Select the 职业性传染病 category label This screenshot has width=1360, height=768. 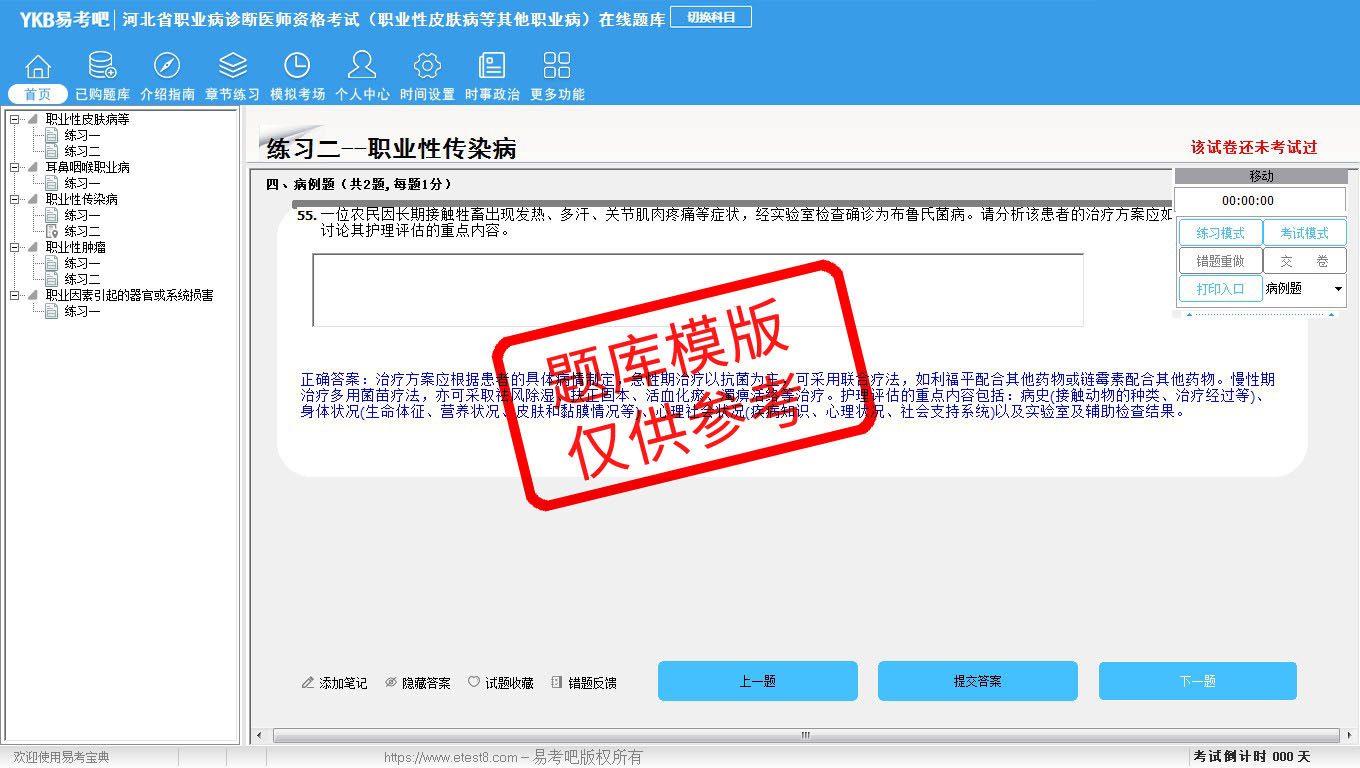tap(82, 199)
